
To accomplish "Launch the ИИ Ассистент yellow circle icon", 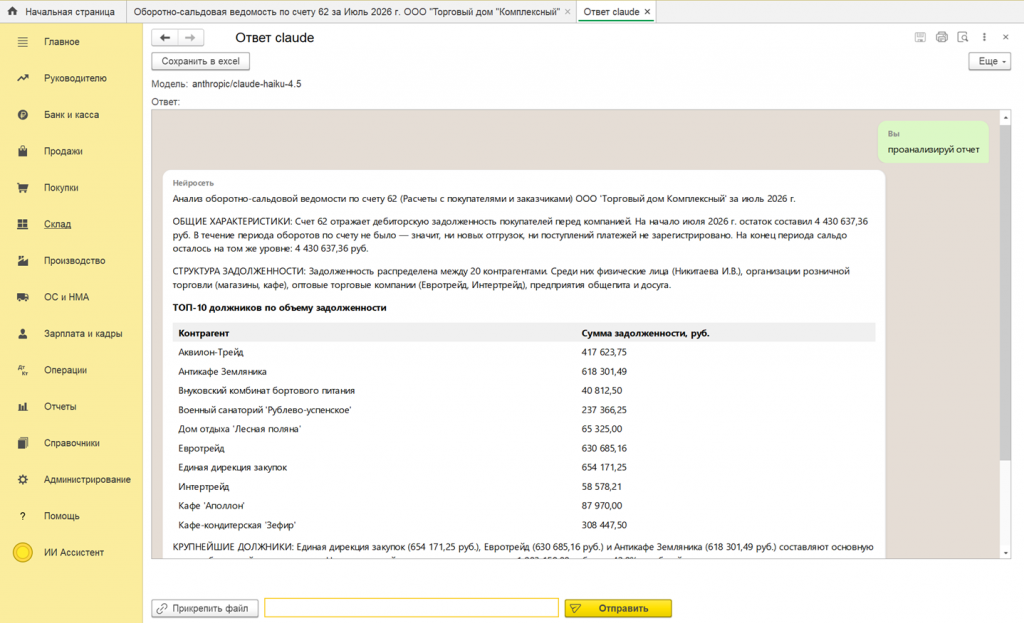I will coord(23,552).
